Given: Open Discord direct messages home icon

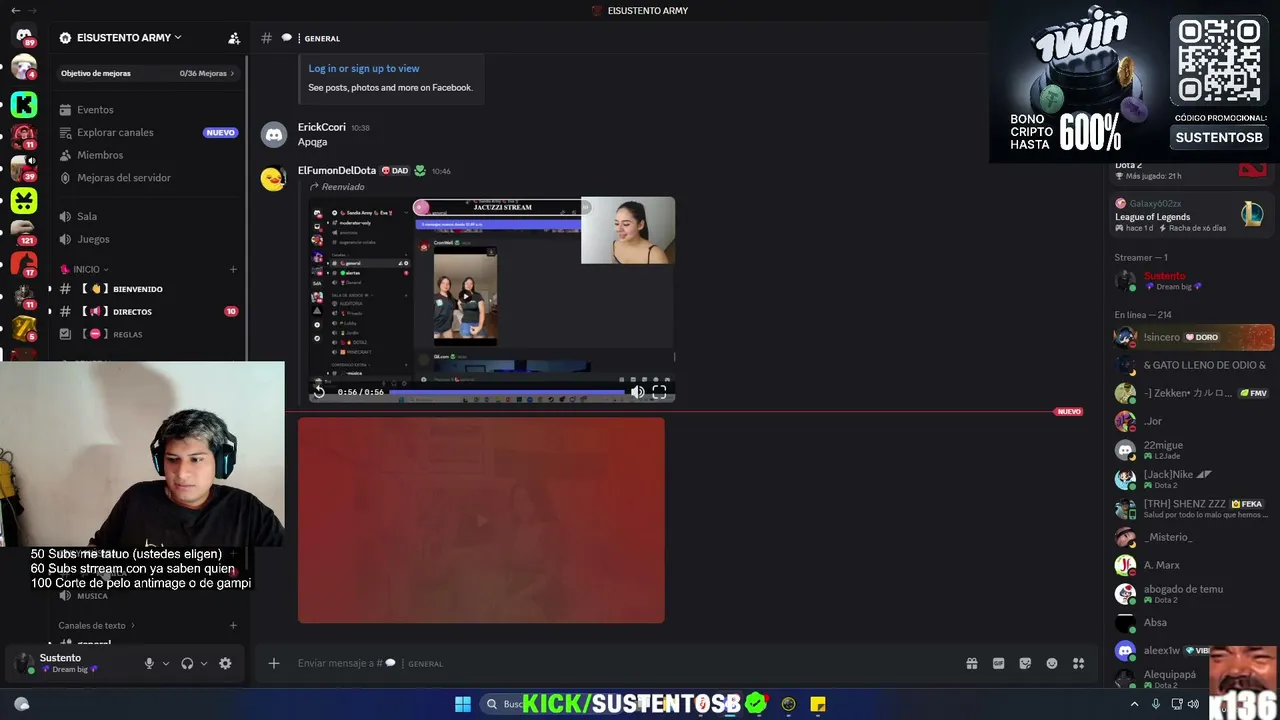Looking at the screenshot, I should click(x=24, y=36).
